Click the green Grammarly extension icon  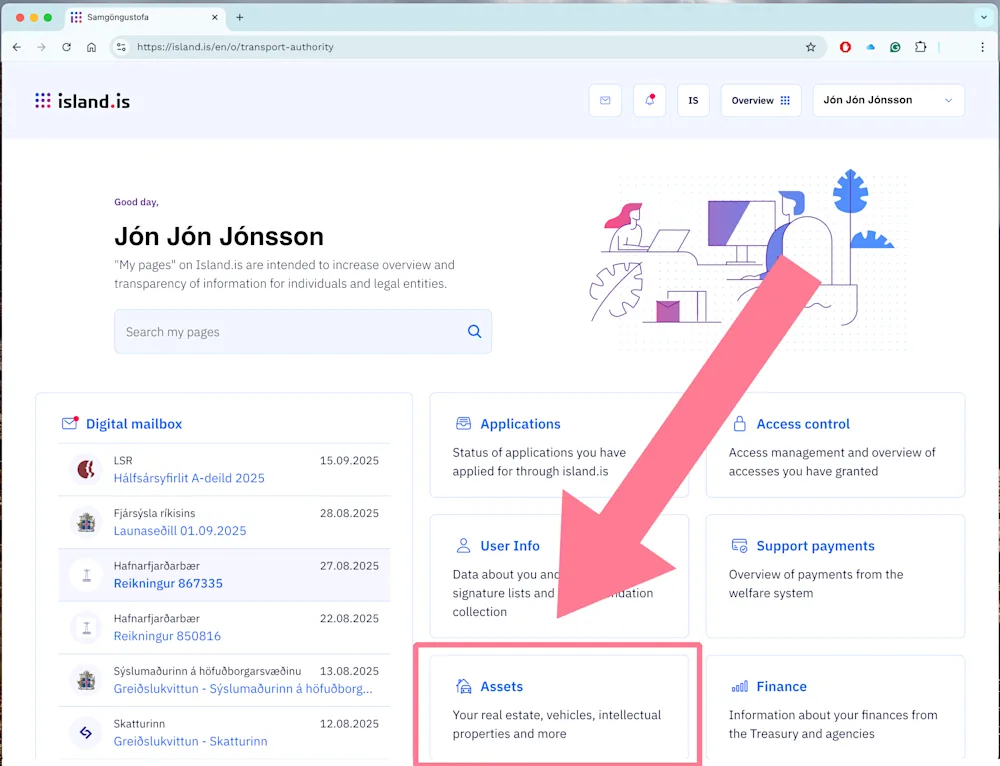point(895,47)
